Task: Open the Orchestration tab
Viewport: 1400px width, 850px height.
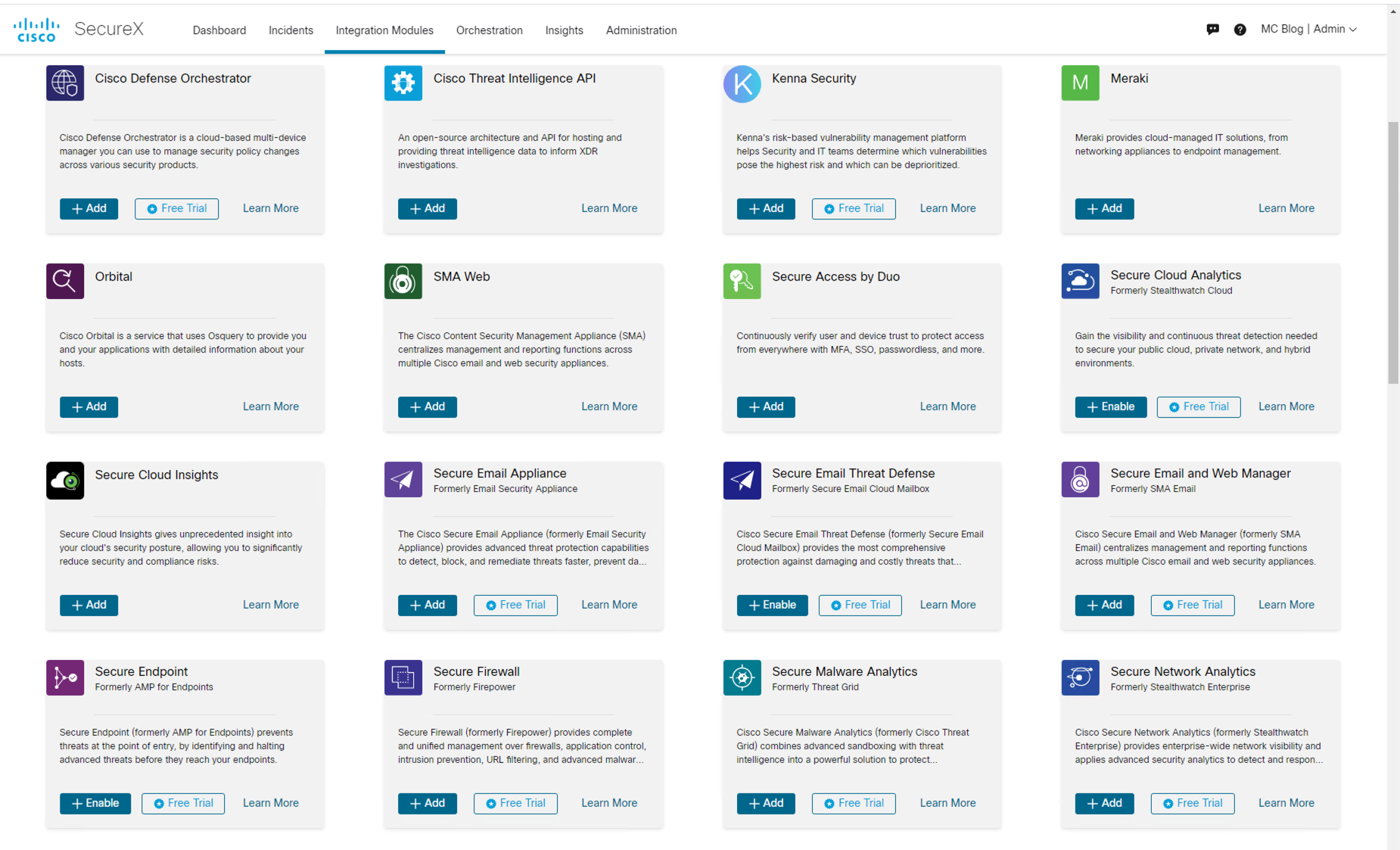Action: [489, 30]
